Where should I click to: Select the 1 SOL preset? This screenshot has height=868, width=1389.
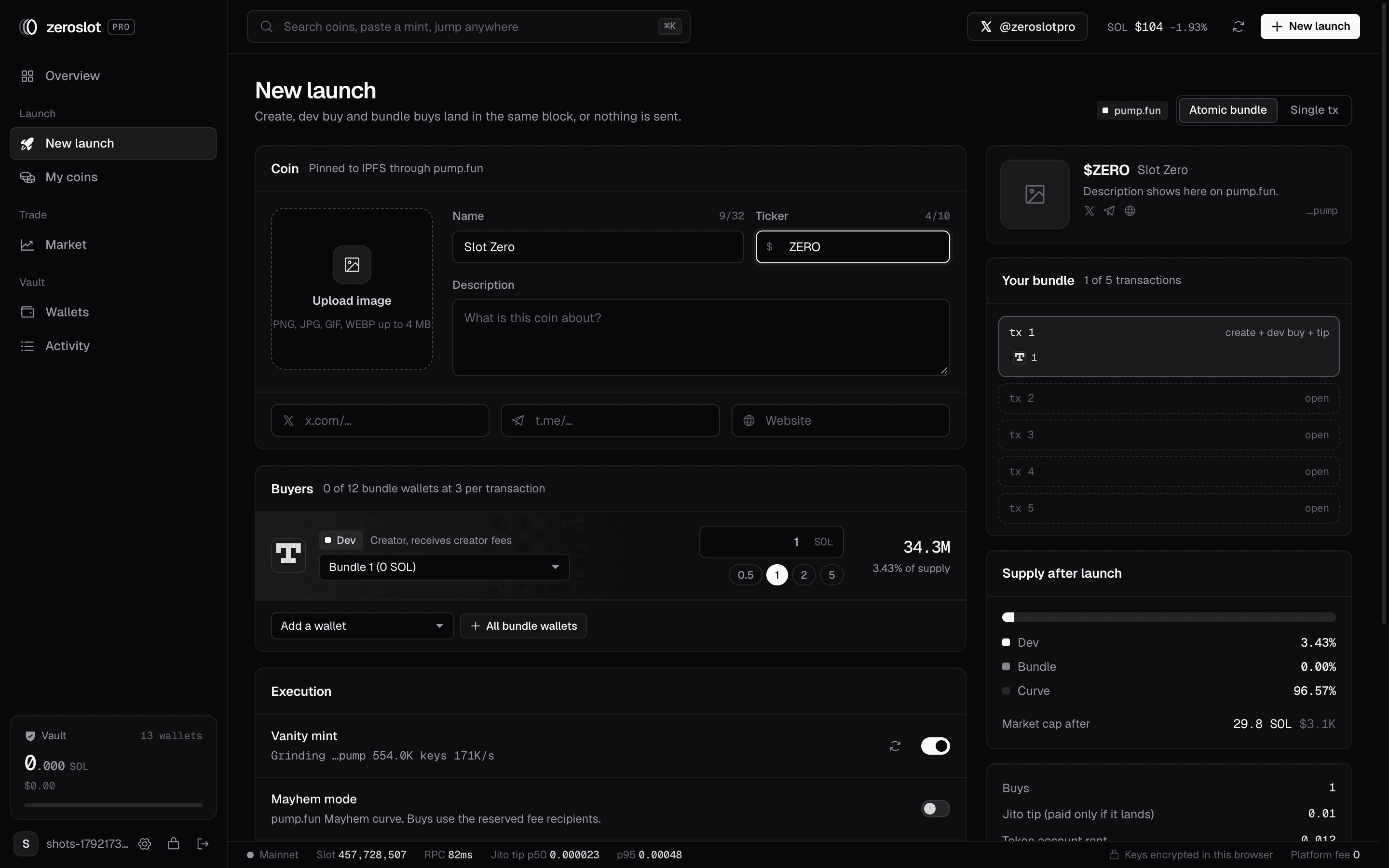pos(776,575)
